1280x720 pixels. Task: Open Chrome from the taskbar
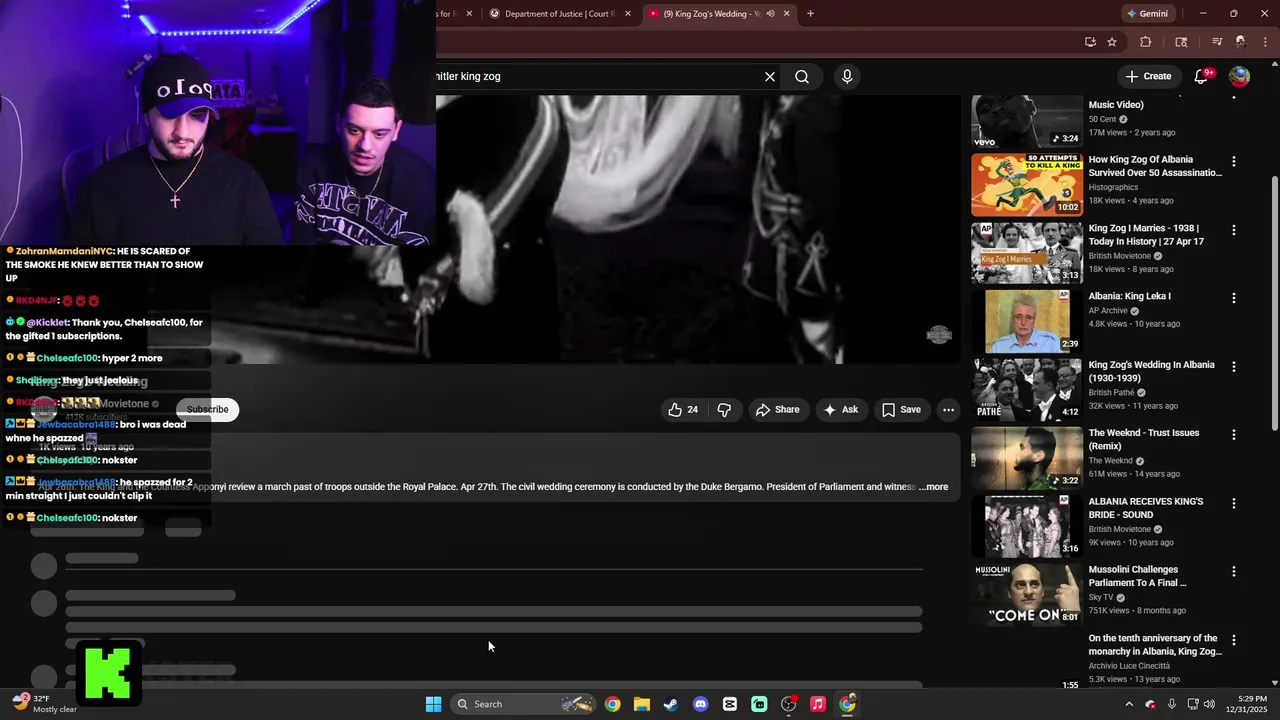612,704
